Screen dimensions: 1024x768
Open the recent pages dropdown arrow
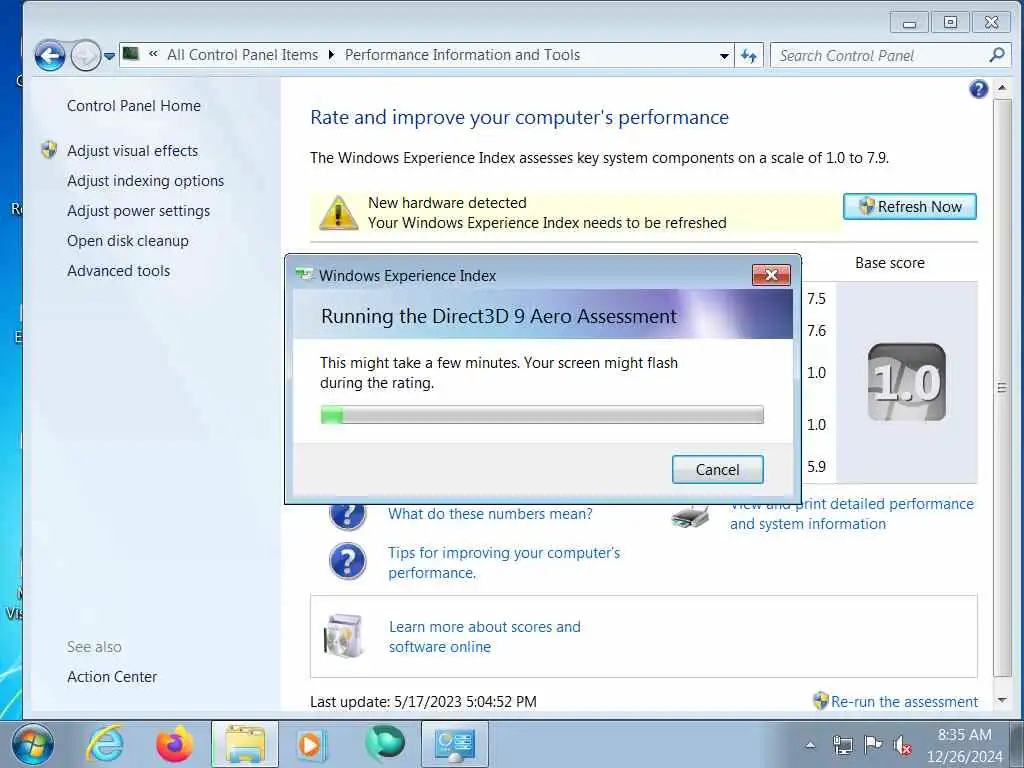110,56
